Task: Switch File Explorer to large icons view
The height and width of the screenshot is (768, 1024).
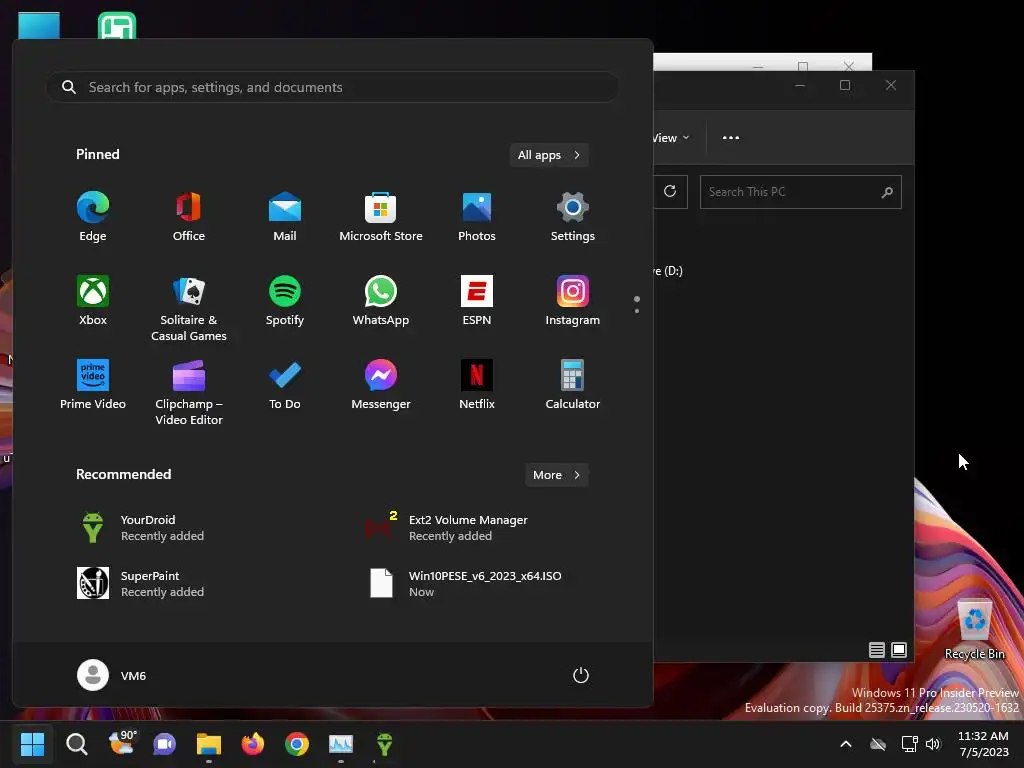Action: click(x=899, y=650)
